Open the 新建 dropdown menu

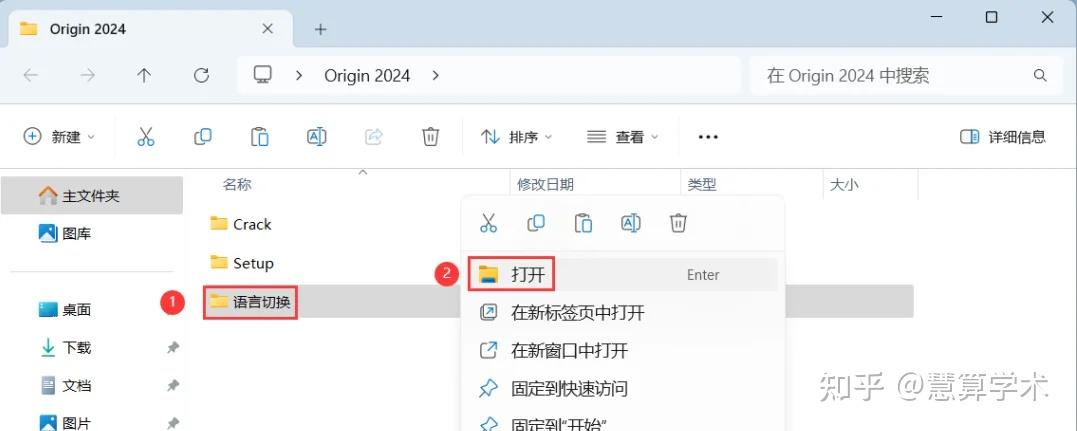tap(59, 137)
